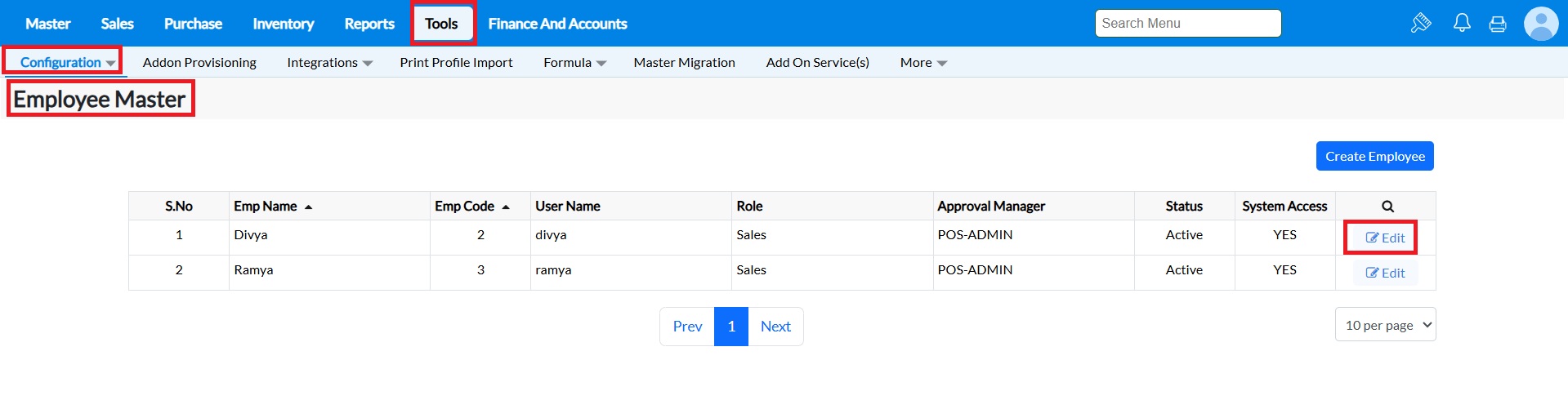The height and width of the screenshot is (418, 1568).
Task: Sort by Emp Name arrow
Action: [308, 207]
